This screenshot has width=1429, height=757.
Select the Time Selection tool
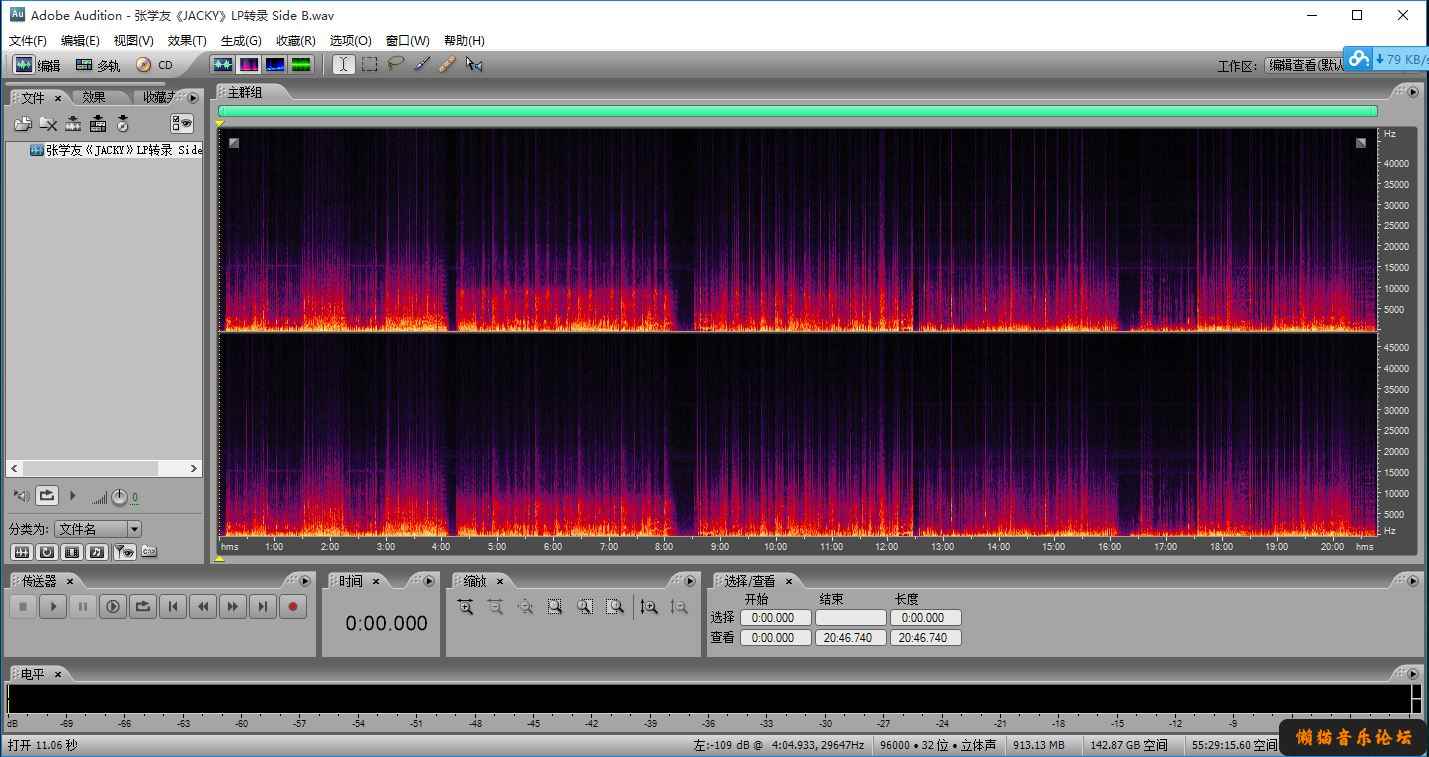[x=343, y=64]
